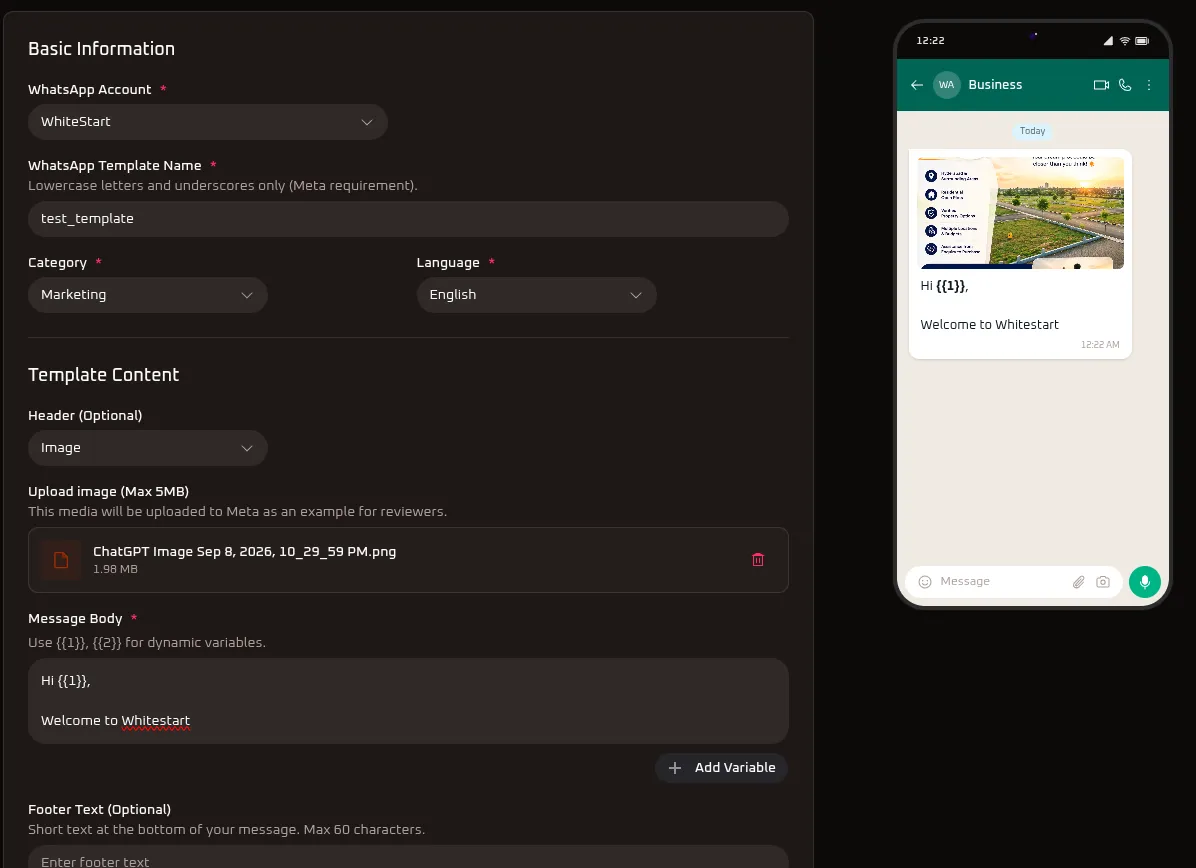Click the Lowercase letters hint under Template Name

[223, 186]
